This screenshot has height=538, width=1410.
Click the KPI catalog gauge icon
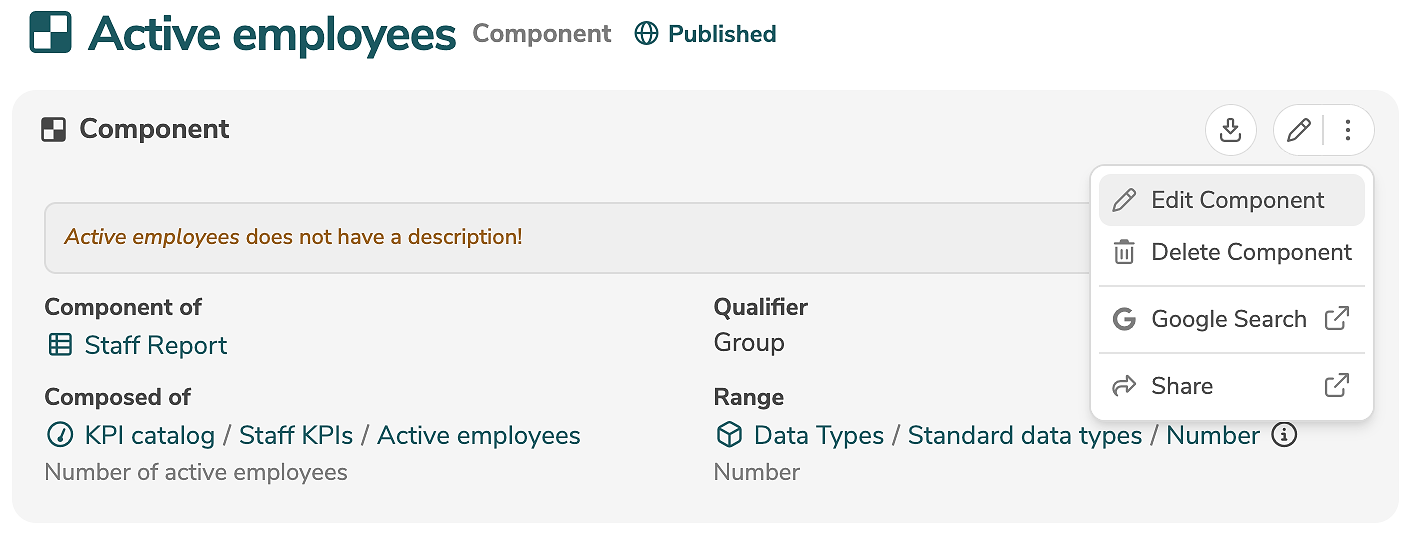pyautogui.click(x=60, y=436)
